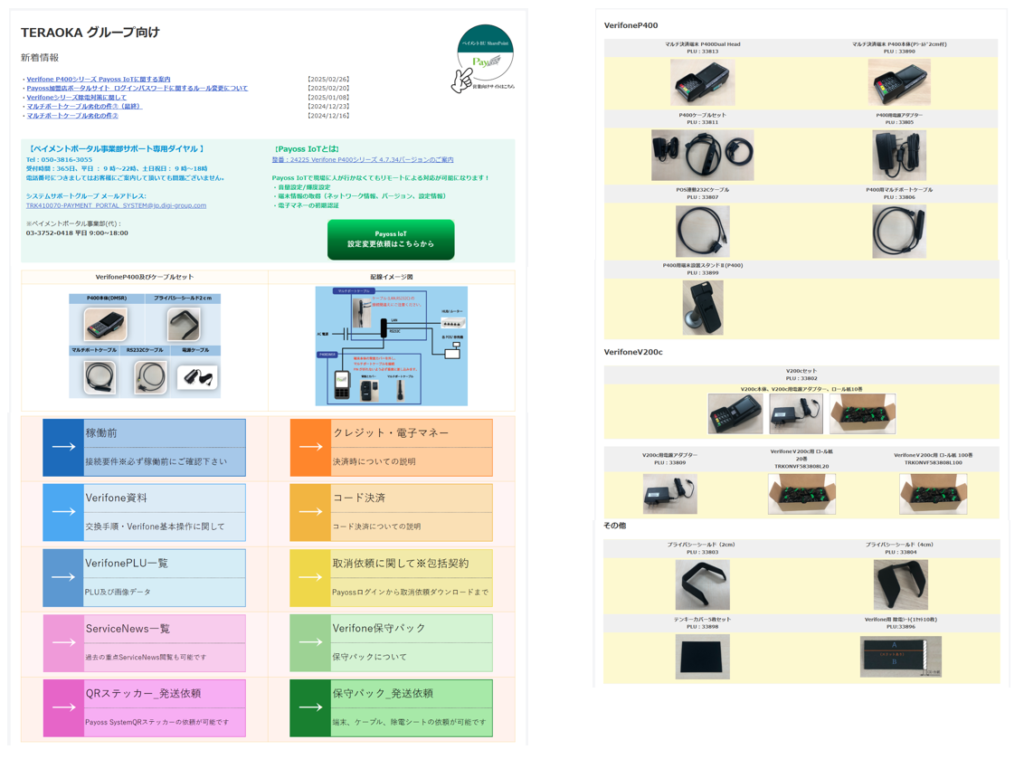The height and width of the screenshot is (759, 1024).
Task: Click the プライバシーシールド2cm photo in the cable set
Action: pos(183,324)
